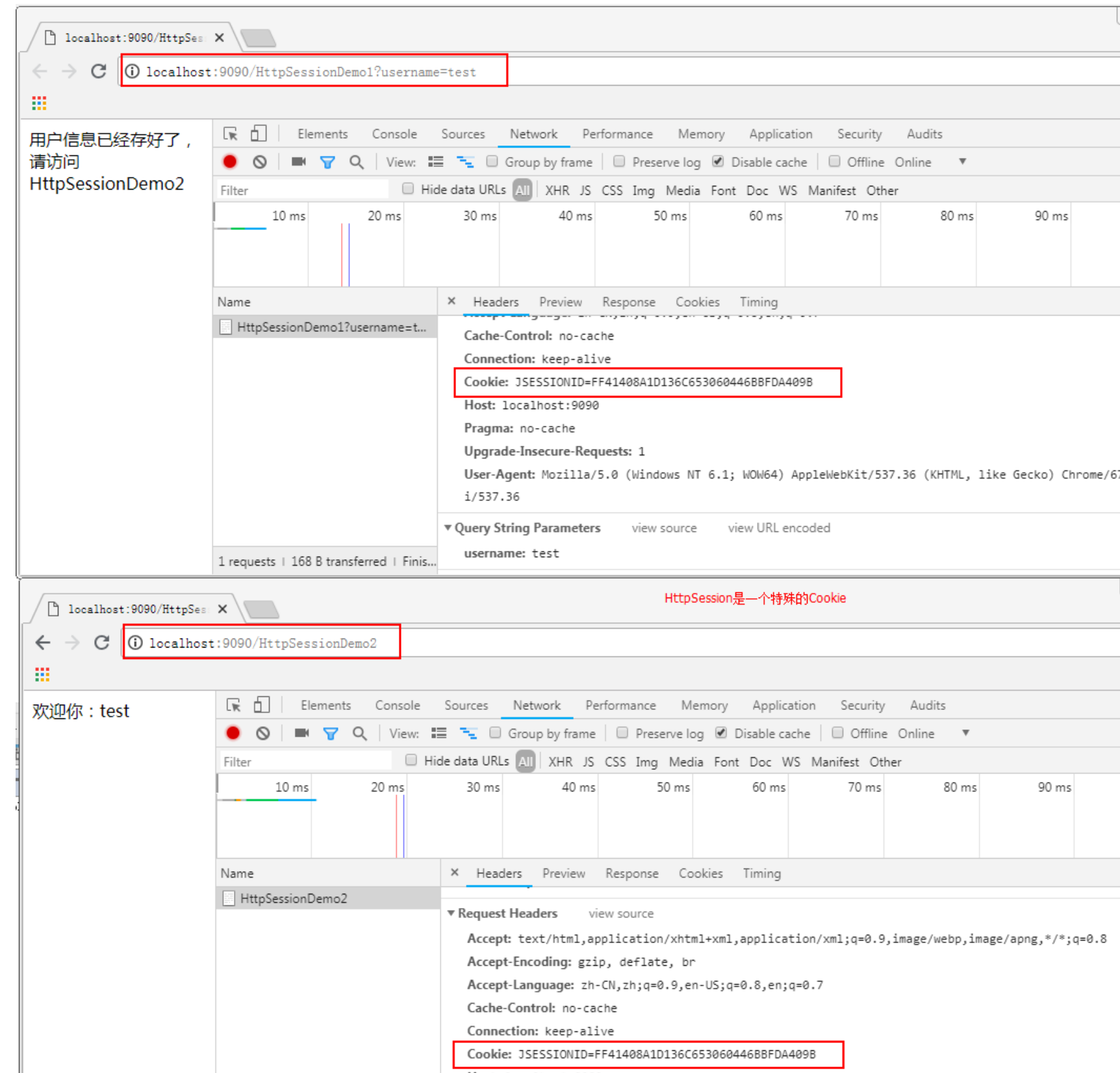Open Cookies tab in bottom request details
The width and height of the screenshot is (1120, 1073).
pos(700,874)
